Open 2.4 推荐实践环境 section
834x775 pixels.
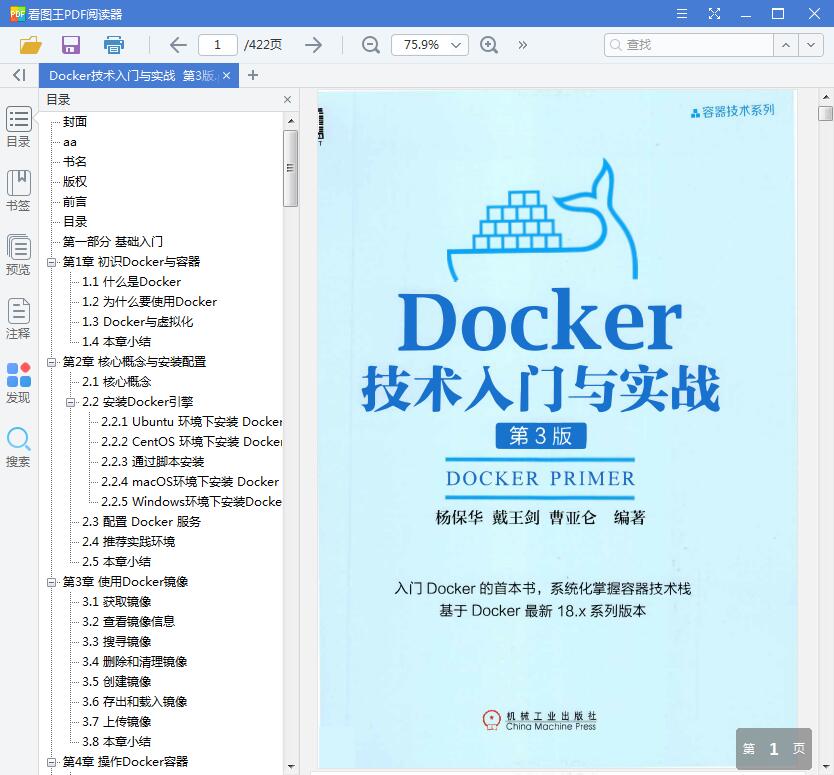tap(128, 541)
